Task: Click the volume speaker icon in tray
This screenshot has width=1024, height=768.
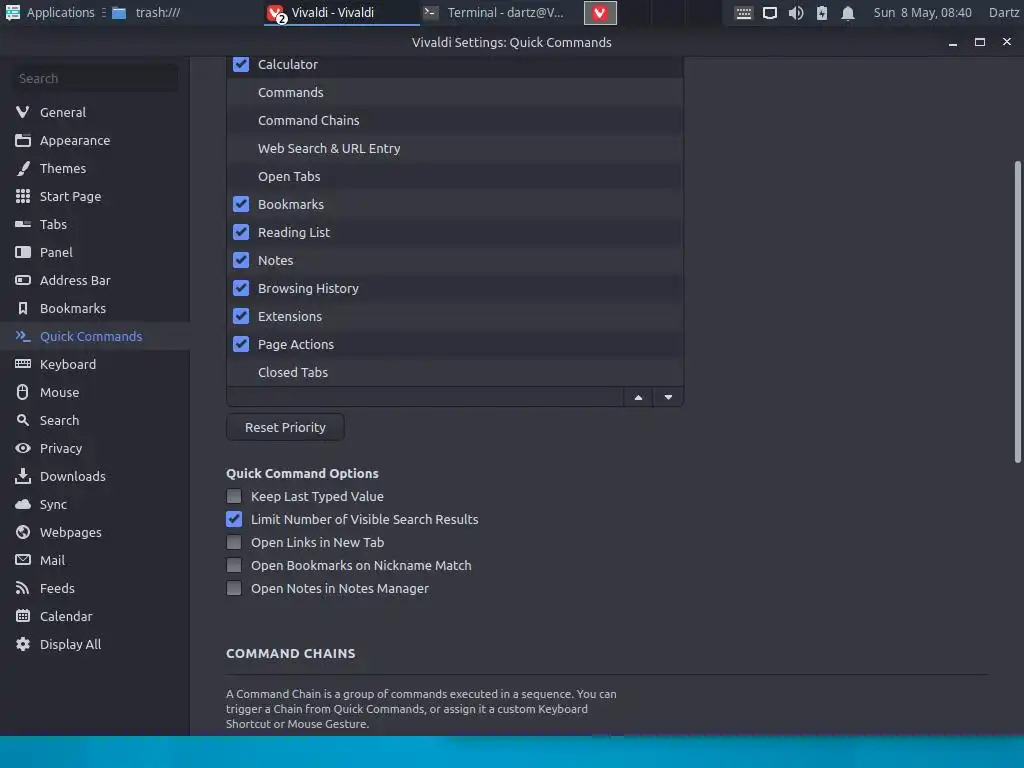Action: [795, 13]
